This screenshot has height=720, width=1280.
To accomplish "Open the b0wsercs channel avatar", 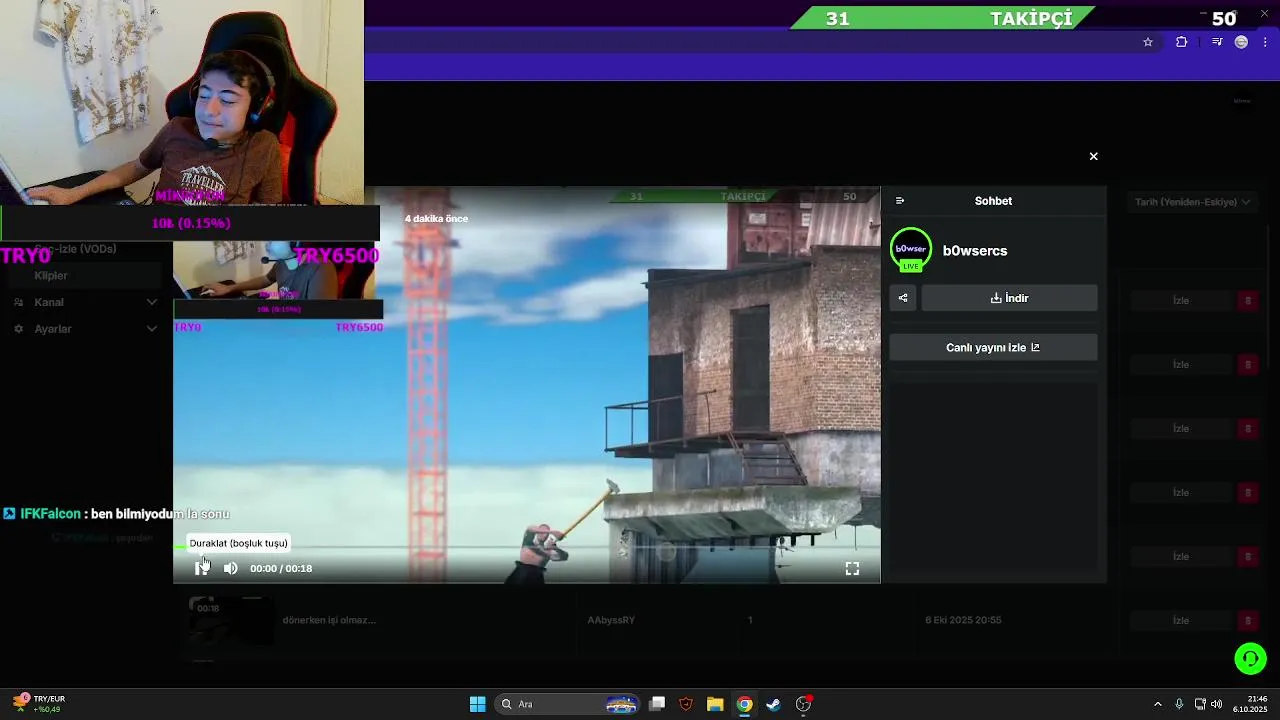I will coord(910,250).
